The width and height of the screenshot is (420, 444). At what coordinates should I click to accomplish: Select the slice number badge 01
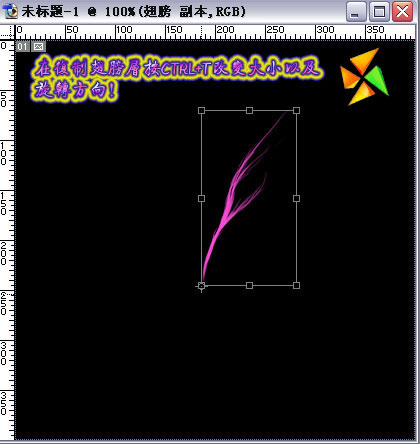pyautogui.click(x=23, y=46)
